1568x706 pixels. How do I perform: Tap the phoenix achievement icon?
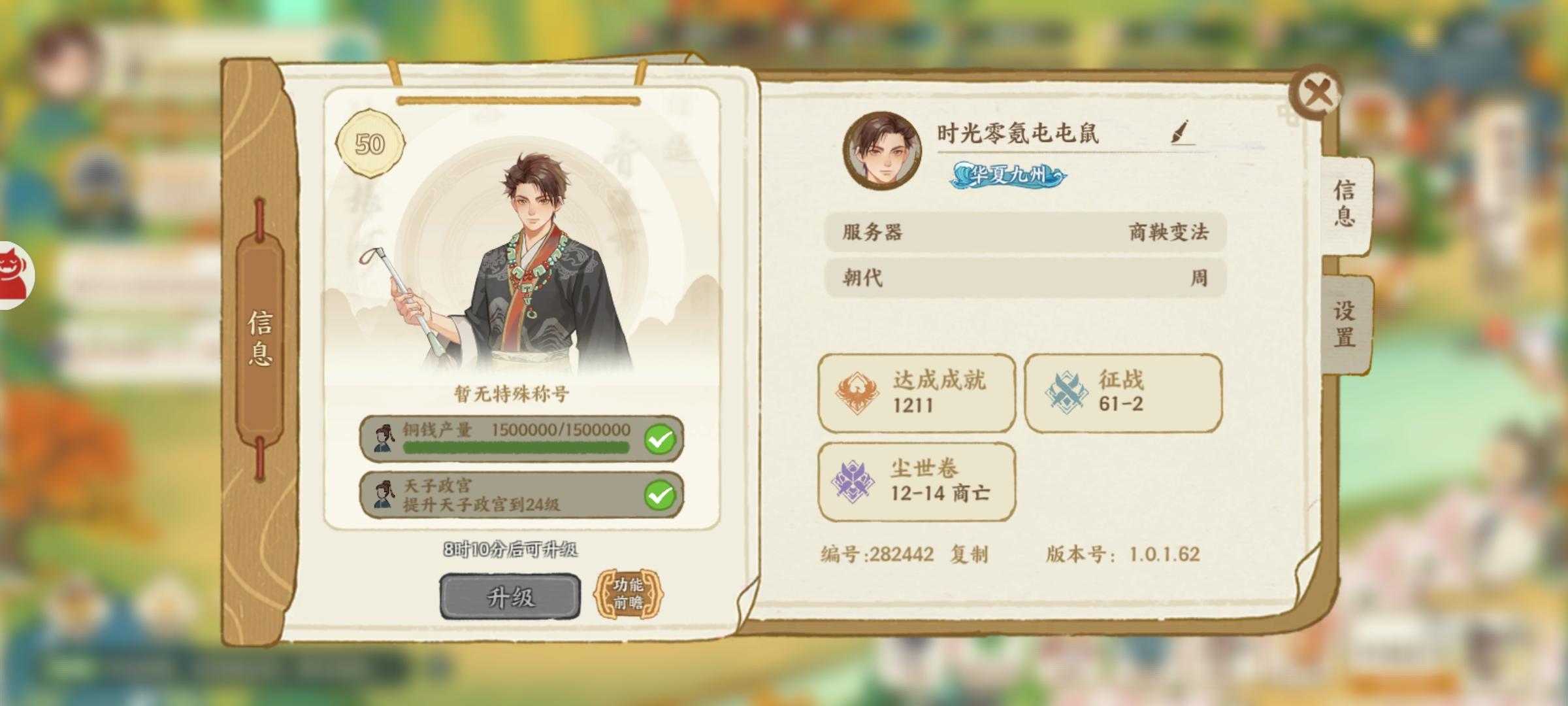tap(857, 392)
